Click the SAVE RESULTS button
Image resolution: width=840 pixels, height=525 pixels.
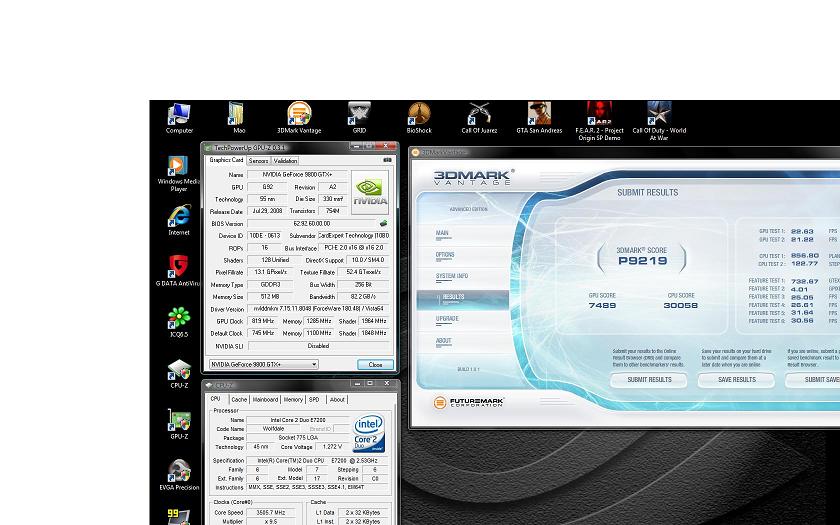737,380
